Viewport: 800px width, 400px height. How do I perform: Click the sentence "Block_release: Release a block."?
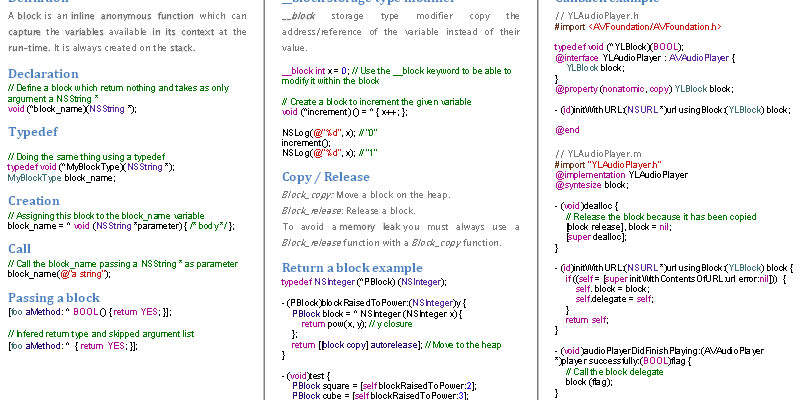click(x=348, y=210)
